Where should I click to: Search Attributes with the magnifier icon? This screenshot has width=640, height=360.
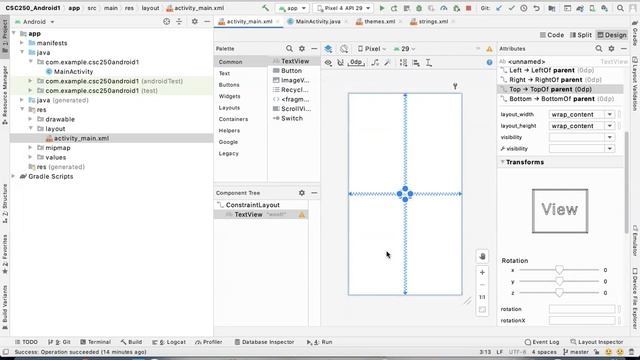click(599, 49)
